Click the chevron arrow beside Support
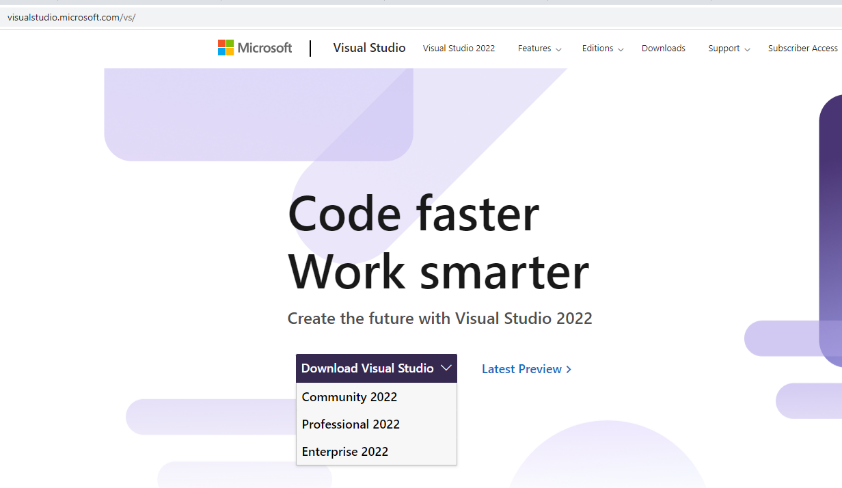 [x=747, y=49]
